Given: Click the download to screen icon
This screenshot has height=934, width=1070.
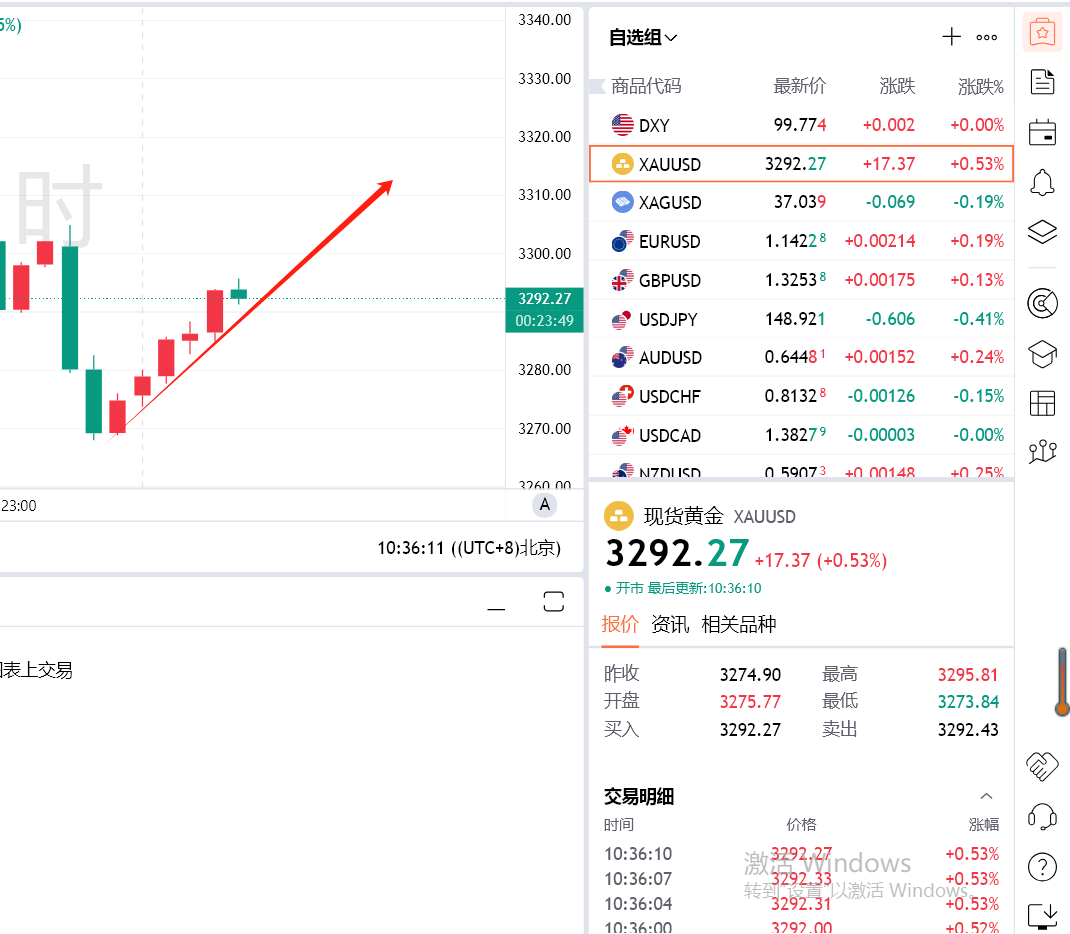Looking at the screenshot, I should [x=1042, y=916].
